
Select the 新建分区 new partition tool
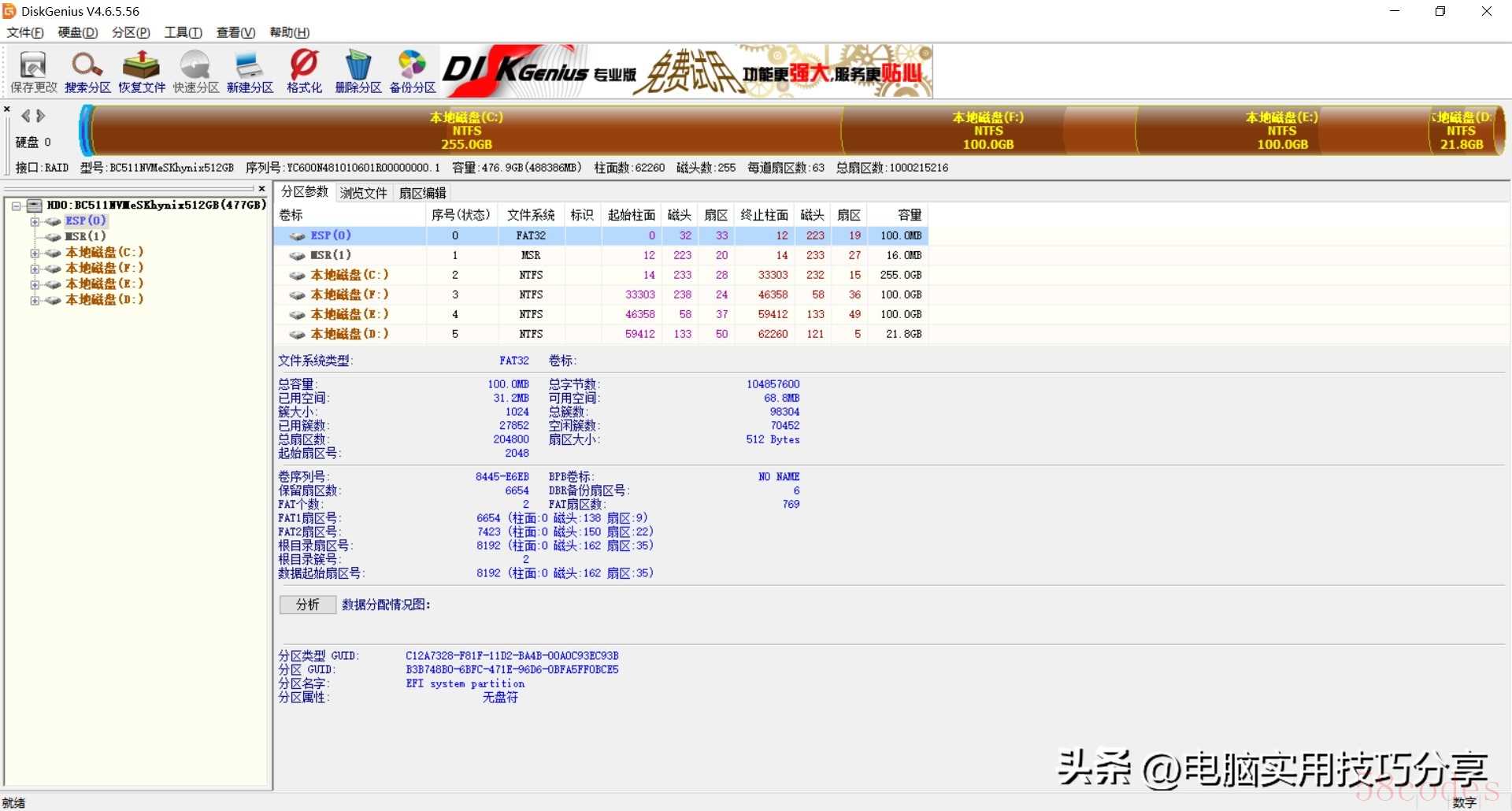pyautogui.click(x=250, y=72)
